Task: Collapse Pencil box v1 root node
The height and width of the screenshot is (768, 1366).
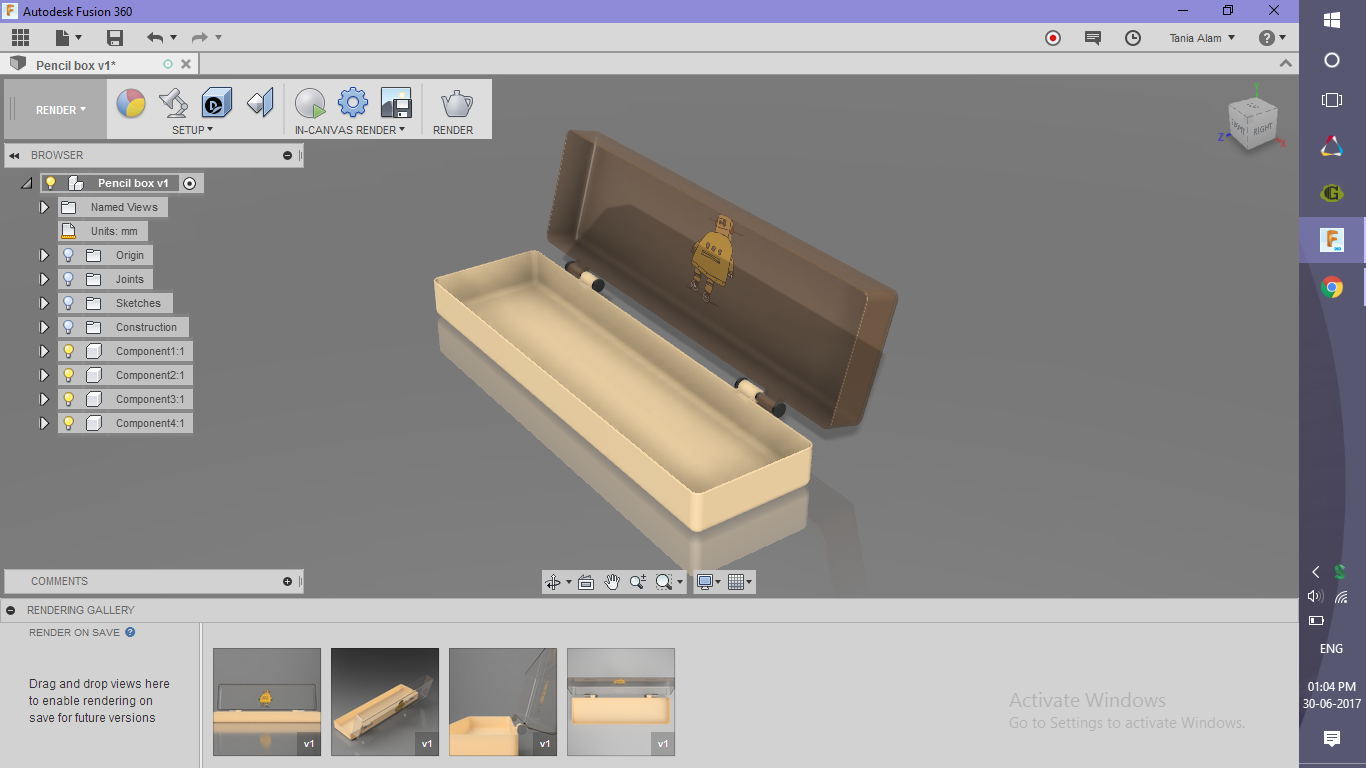Action: [26, 183]
